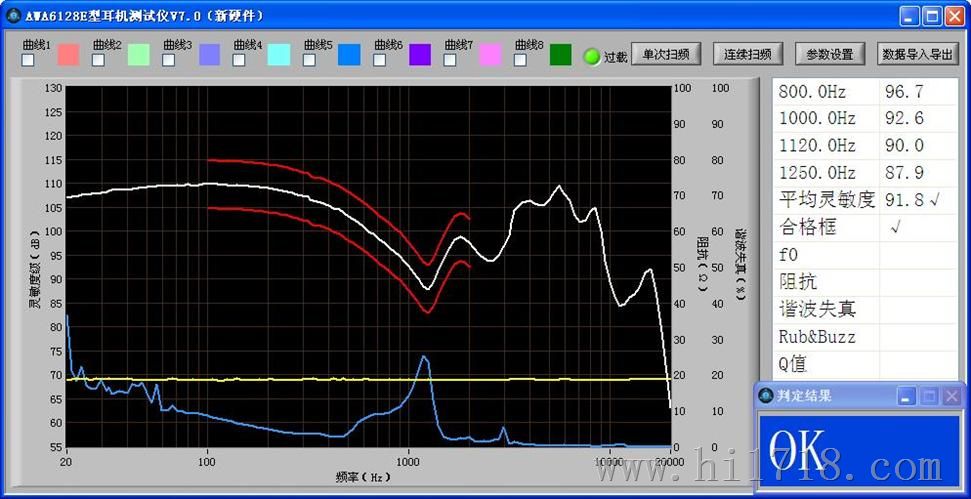Enable the 曲线5 checkbox
This screenshot has height=499, width=971.
click(309, 60)
